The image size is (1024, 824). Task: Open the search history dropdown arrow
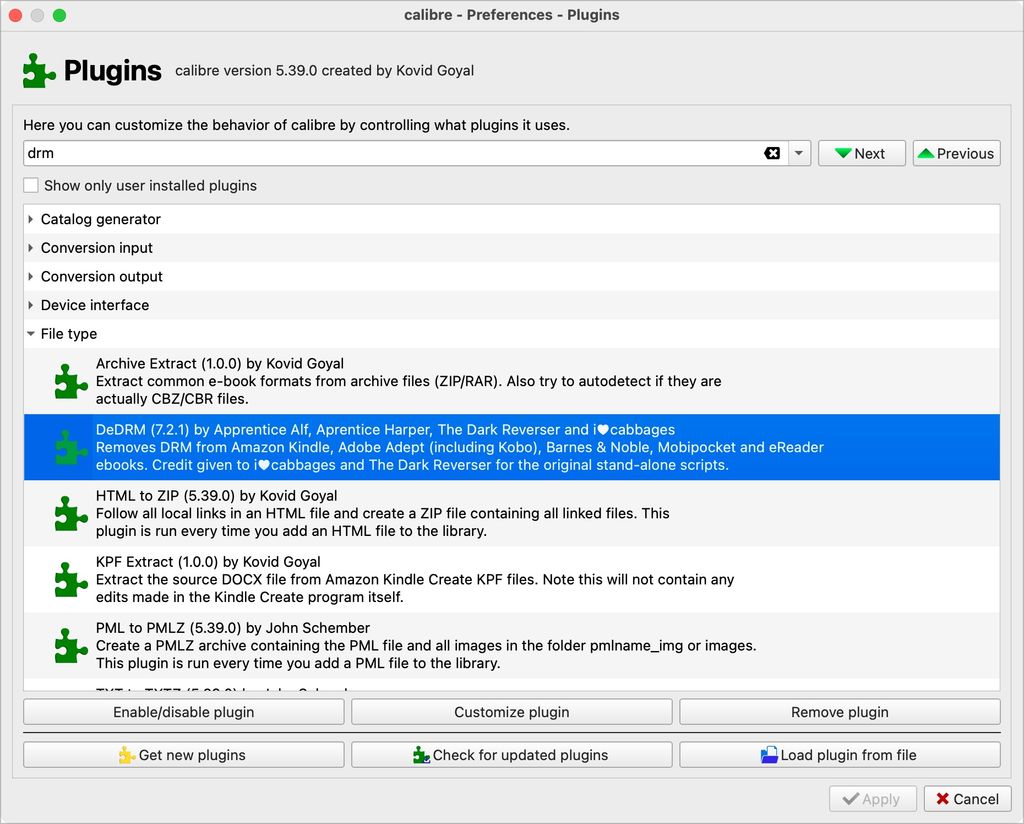click(799, 153)
